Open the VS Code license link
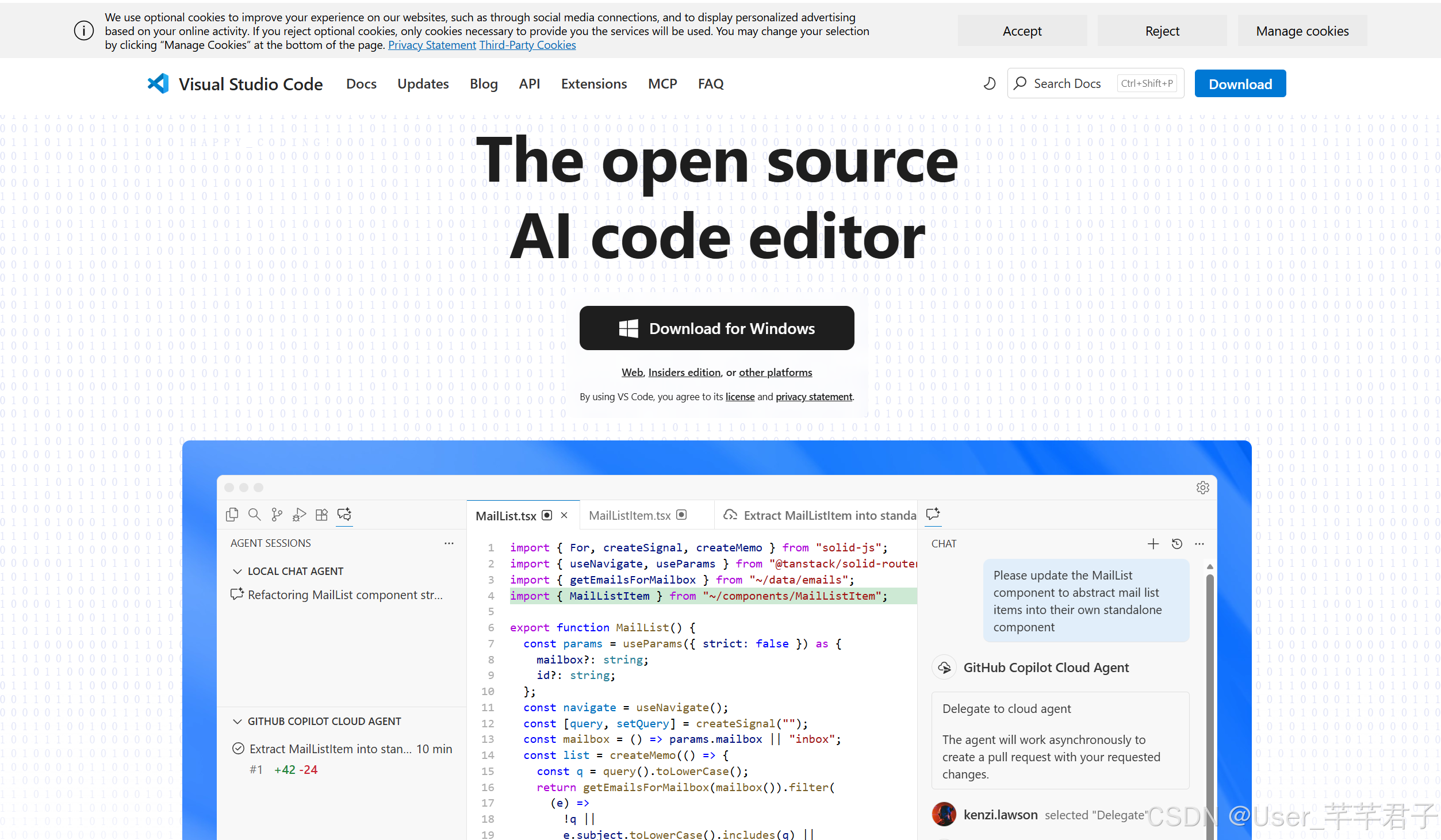This screenshot has width=1441, height=840. click(740, 397)
